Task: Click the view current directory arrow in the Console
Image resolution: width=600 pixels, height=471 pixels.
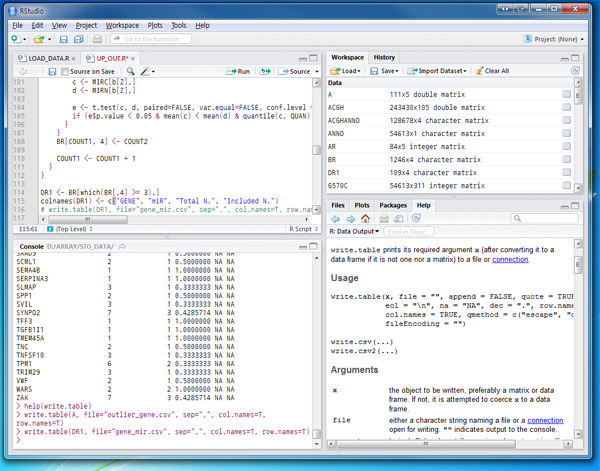Action: tap(122, 246)
